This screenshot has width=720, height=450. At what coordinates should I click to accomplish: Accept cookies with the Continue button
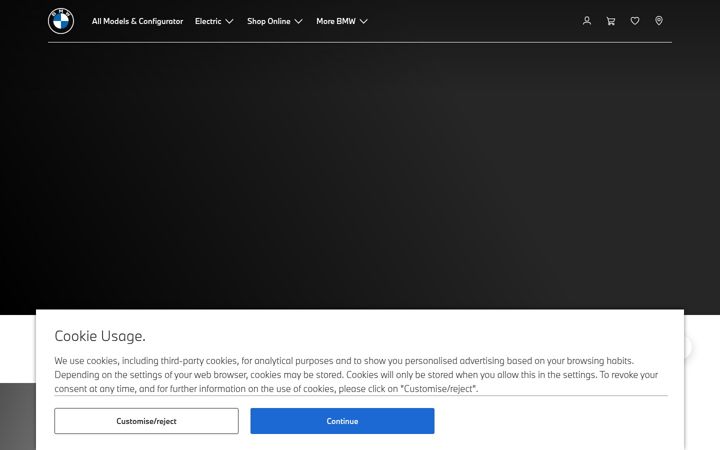[342, 421]
